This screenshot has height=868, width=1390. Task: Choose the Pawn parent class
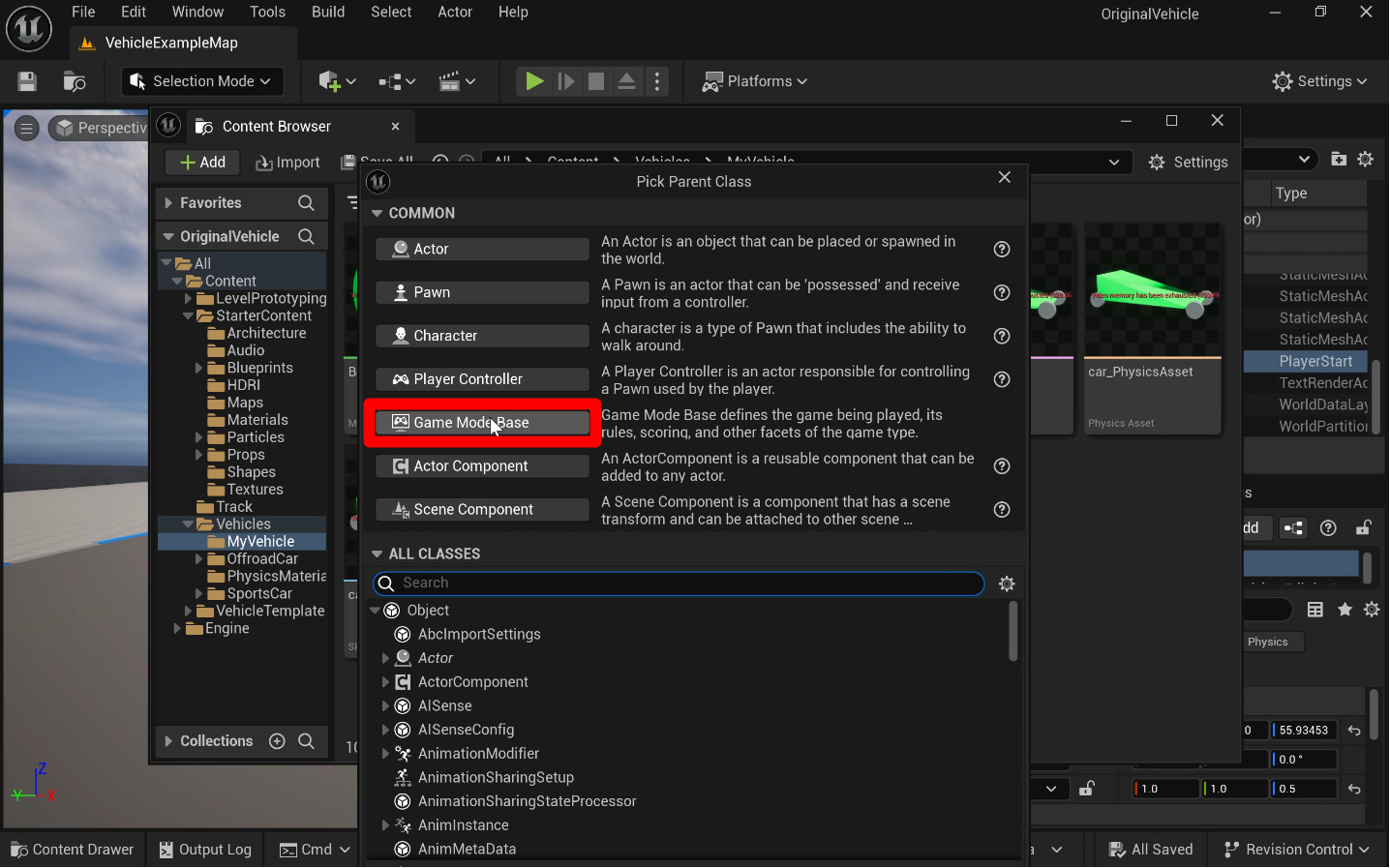[482, 292]
